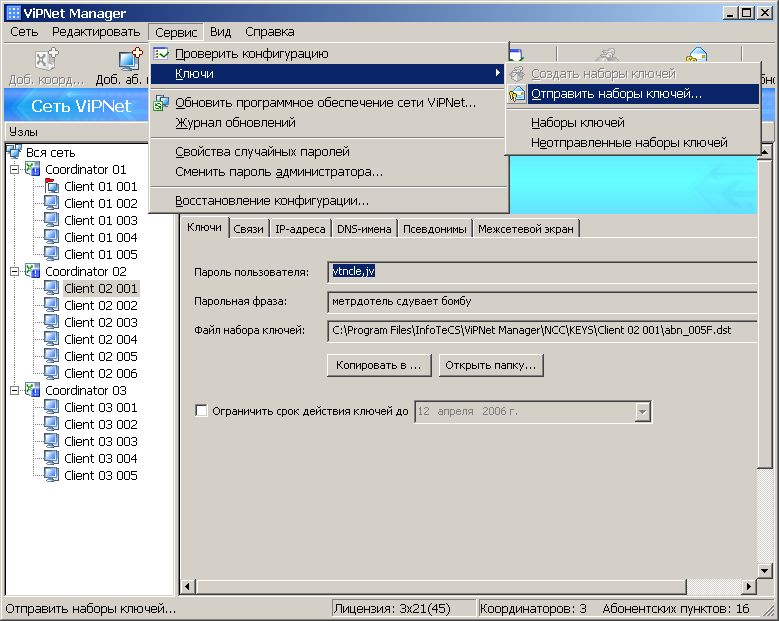Click the Client 02 003 computer icon
Image resolution: width=779 pixels, height=621 pixels.
point(51,322)
